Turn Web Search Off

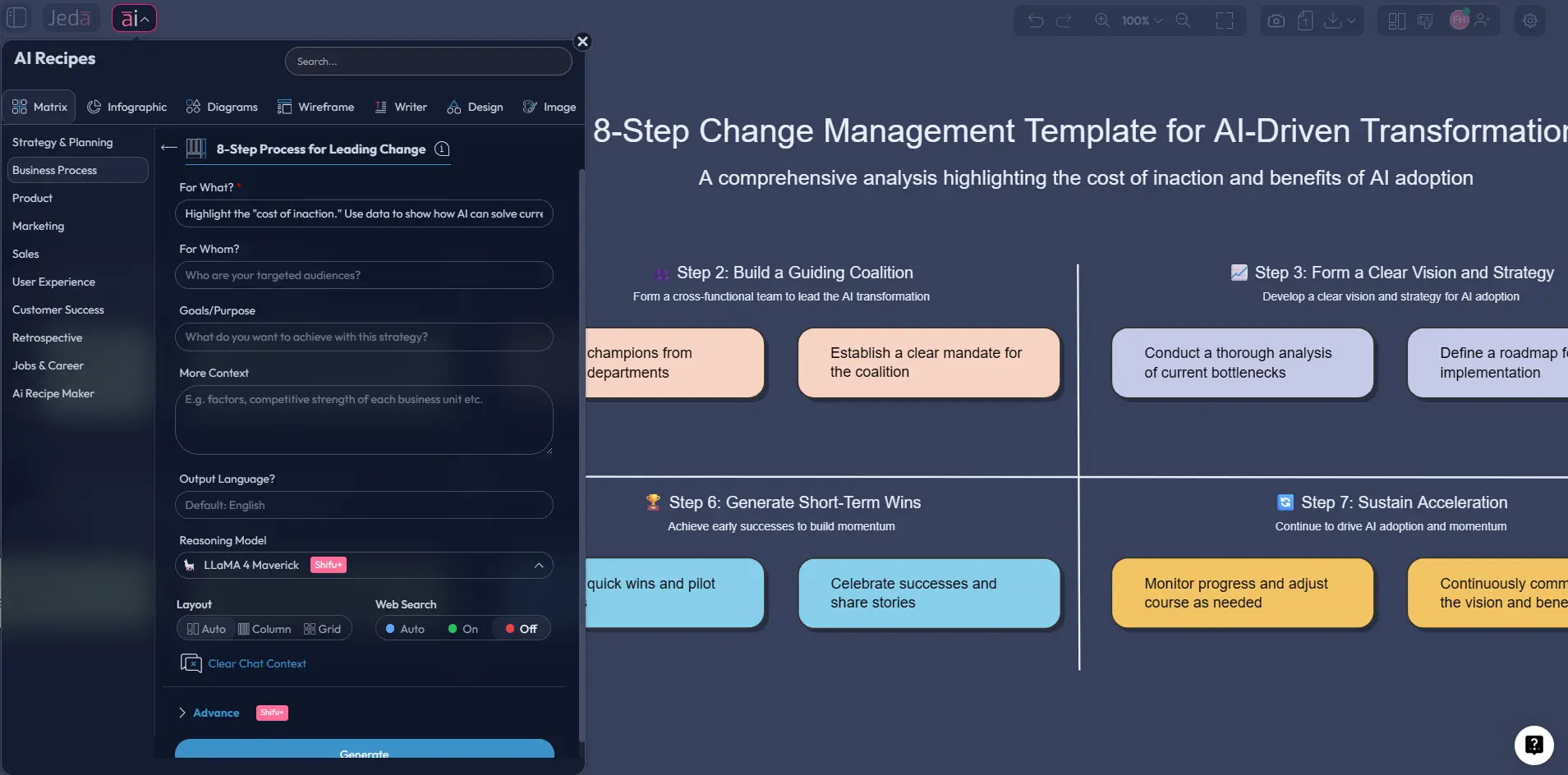(x=521, y=628)
